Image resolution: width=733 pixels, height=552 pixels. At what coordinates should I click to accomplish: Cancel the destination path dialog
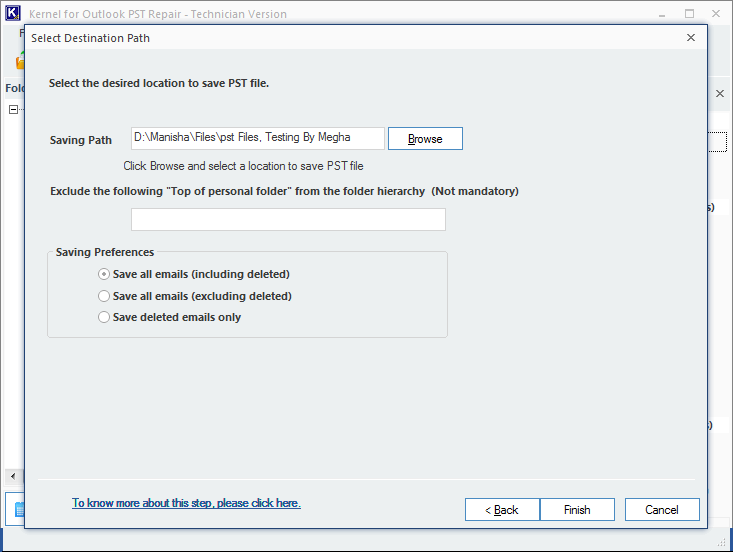click(x=662, y=509)
